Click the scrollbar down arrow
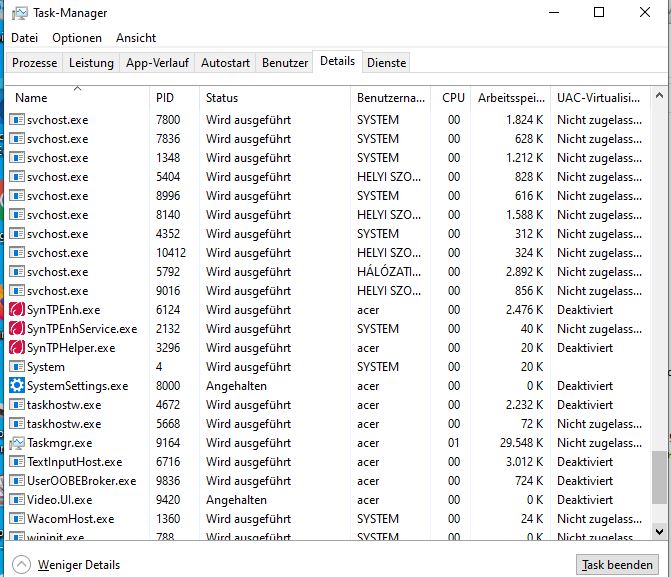671x577 pixels. (659, 532)
